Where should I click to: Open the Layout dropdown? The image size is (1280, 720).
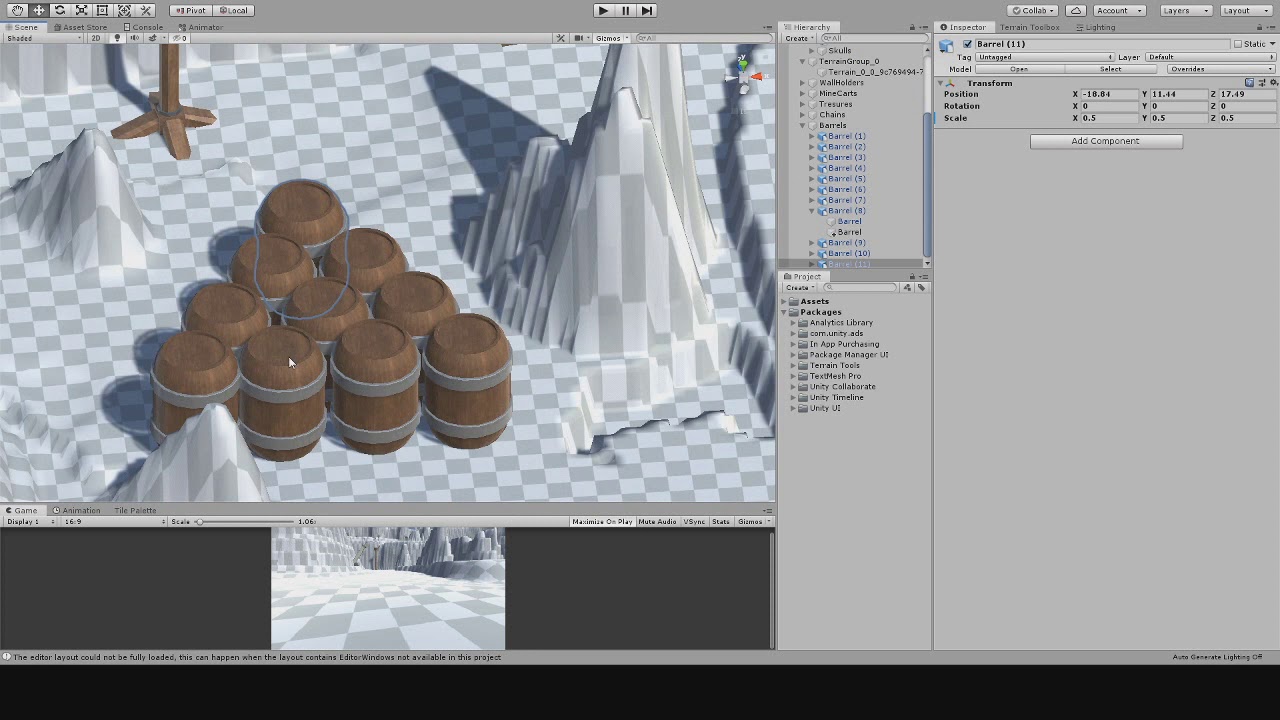pos(1246,10)
